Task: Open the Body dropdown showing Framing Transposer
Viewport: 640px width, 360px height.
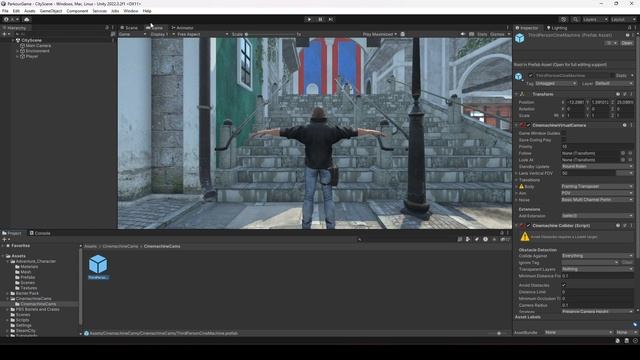Action: pyautogui.click(x=597, y=187)
